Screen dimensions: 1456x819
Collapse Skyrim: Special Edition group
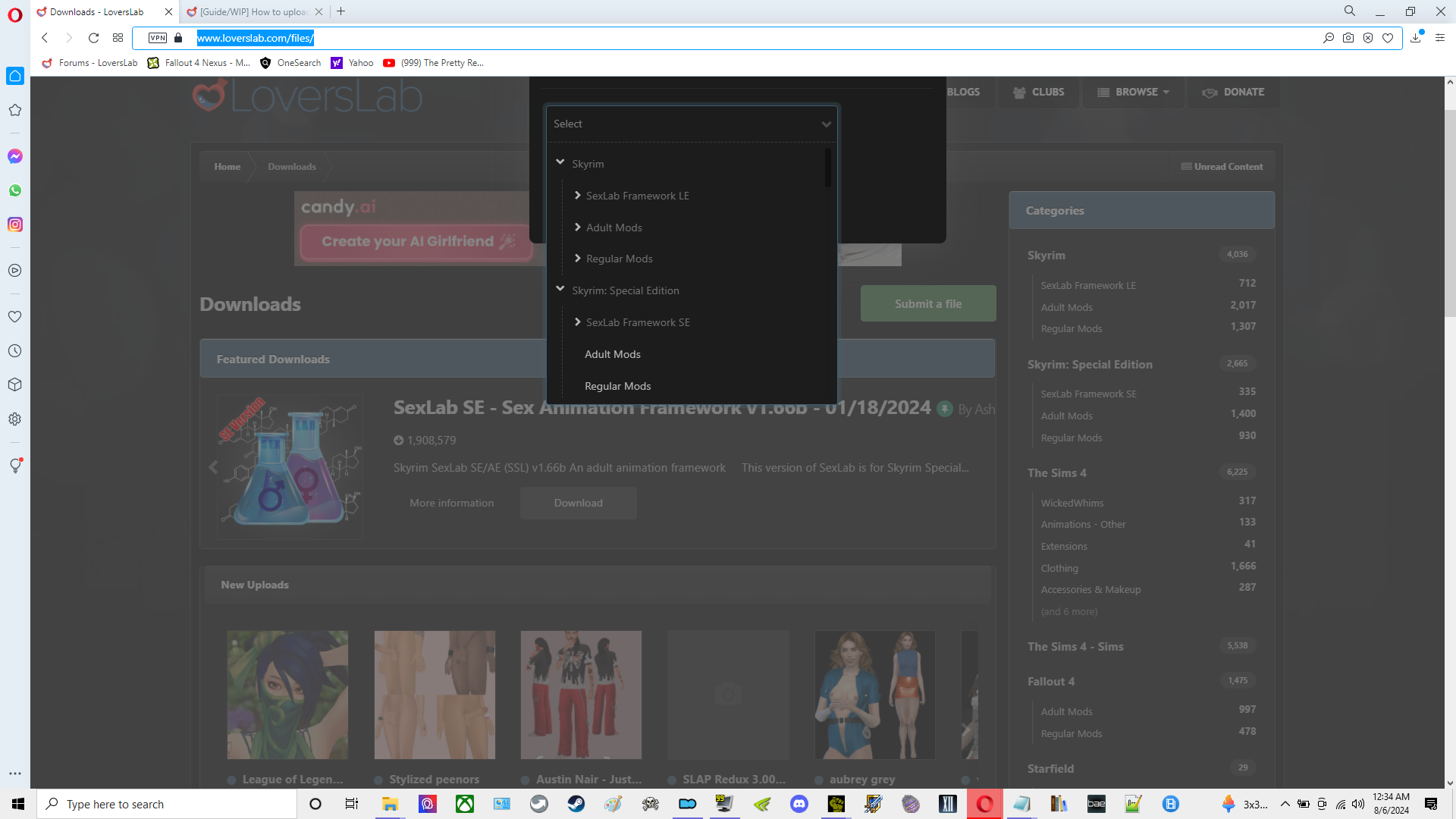pos(560,289)
